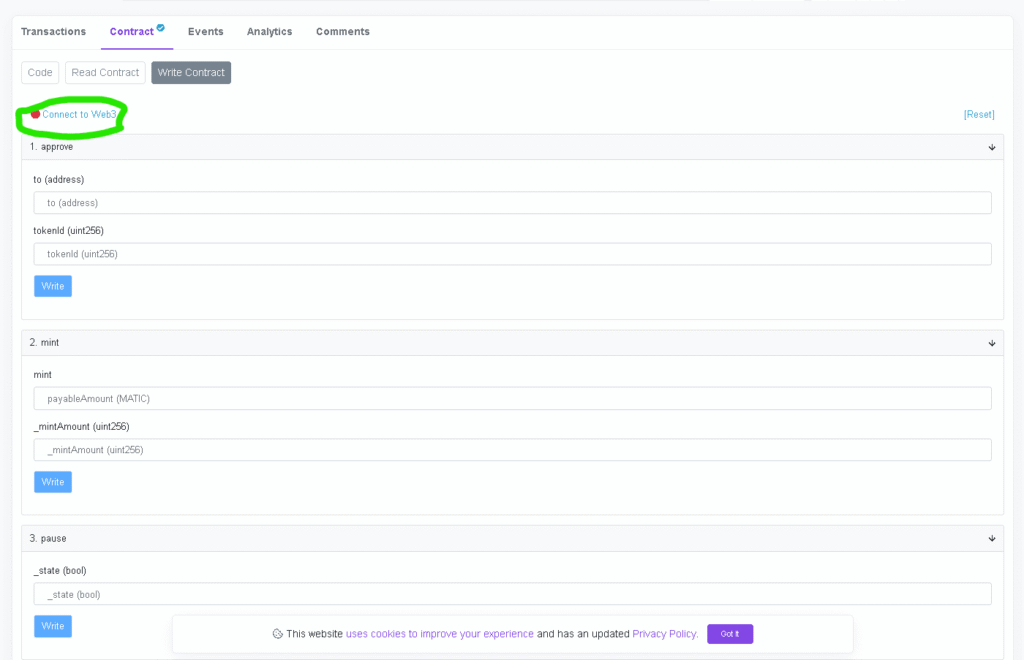Dismiss cookie notice with Got It button

[729, 634]
